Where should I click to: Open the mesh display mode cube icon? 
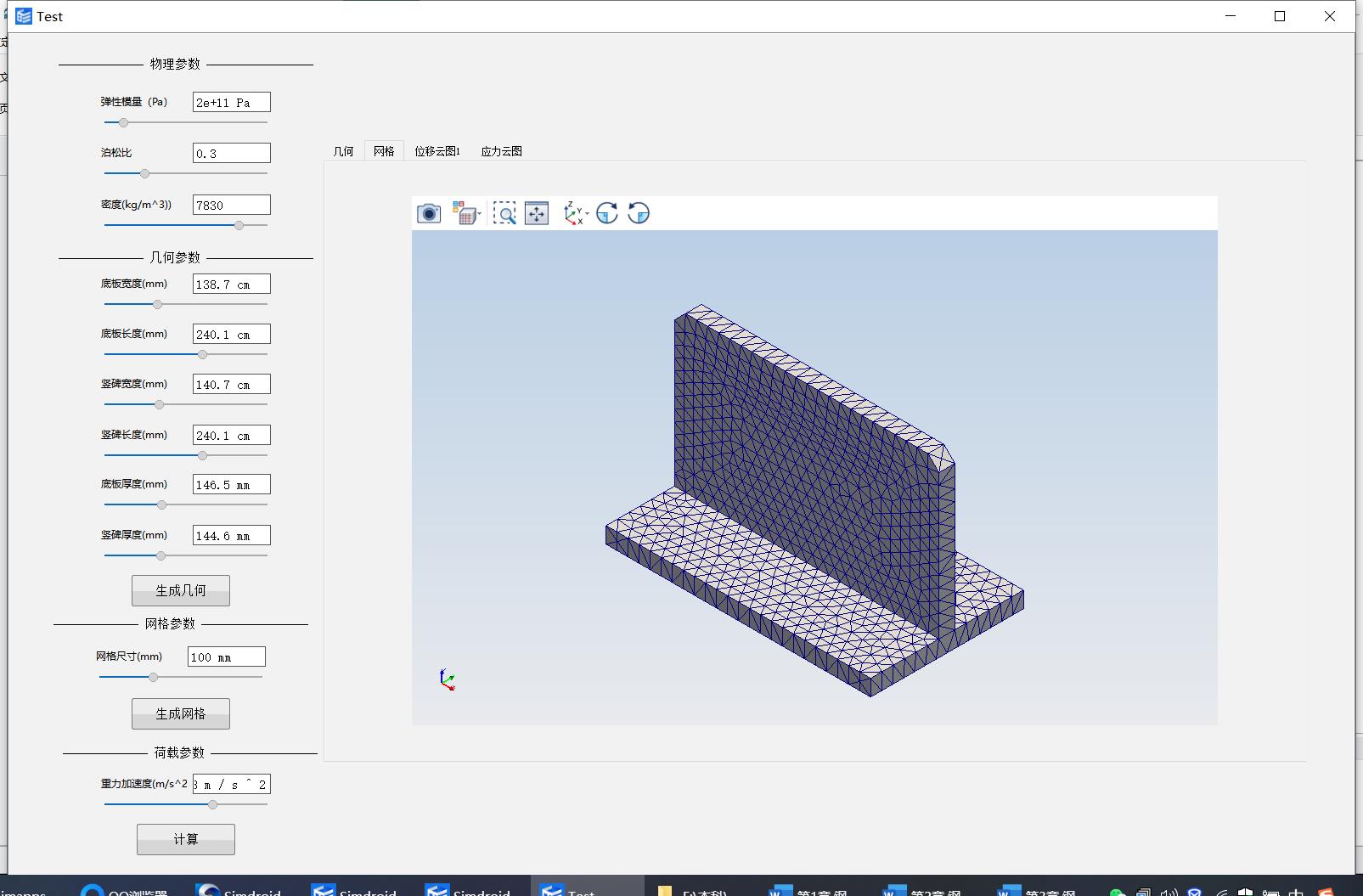(x=463, y=213)
